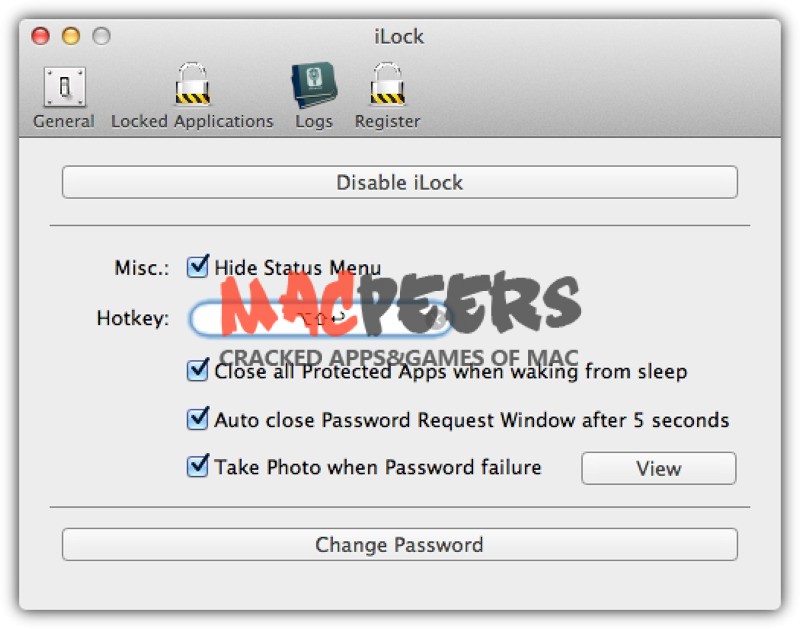Open the Logs book icon
800x629 pixels.
pos(314,85)
